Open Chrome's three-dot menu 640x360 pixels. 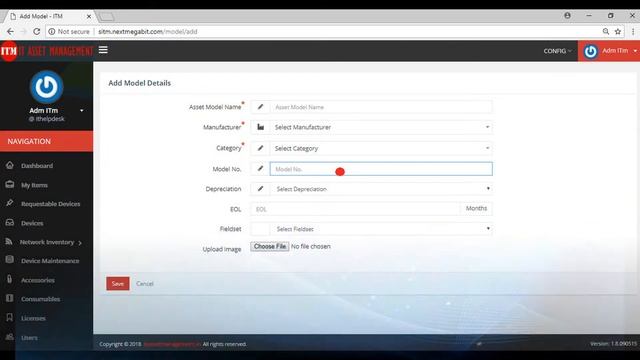coord(633,31)
